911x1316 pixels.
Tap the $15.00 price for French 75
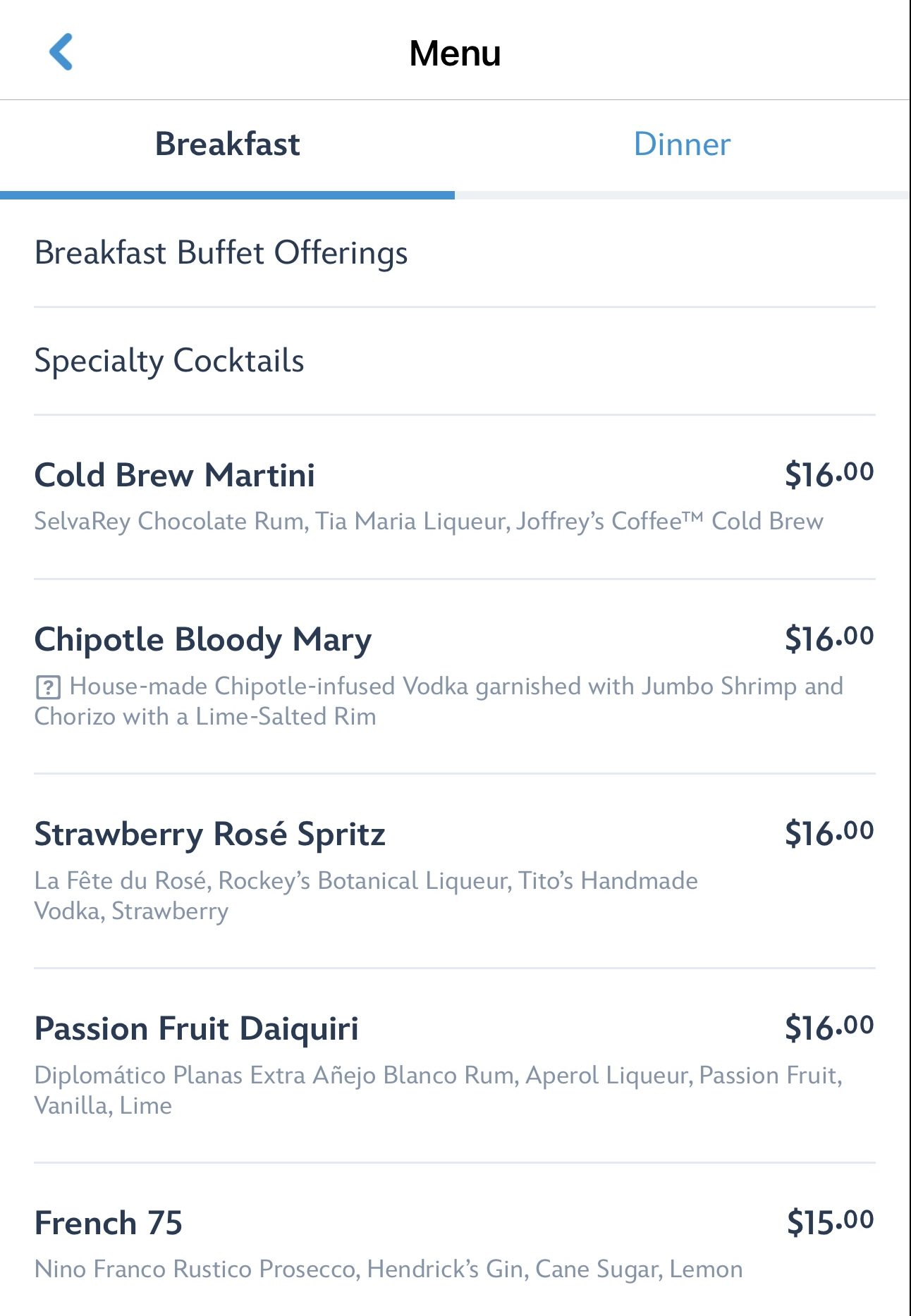coord(830,1222)
